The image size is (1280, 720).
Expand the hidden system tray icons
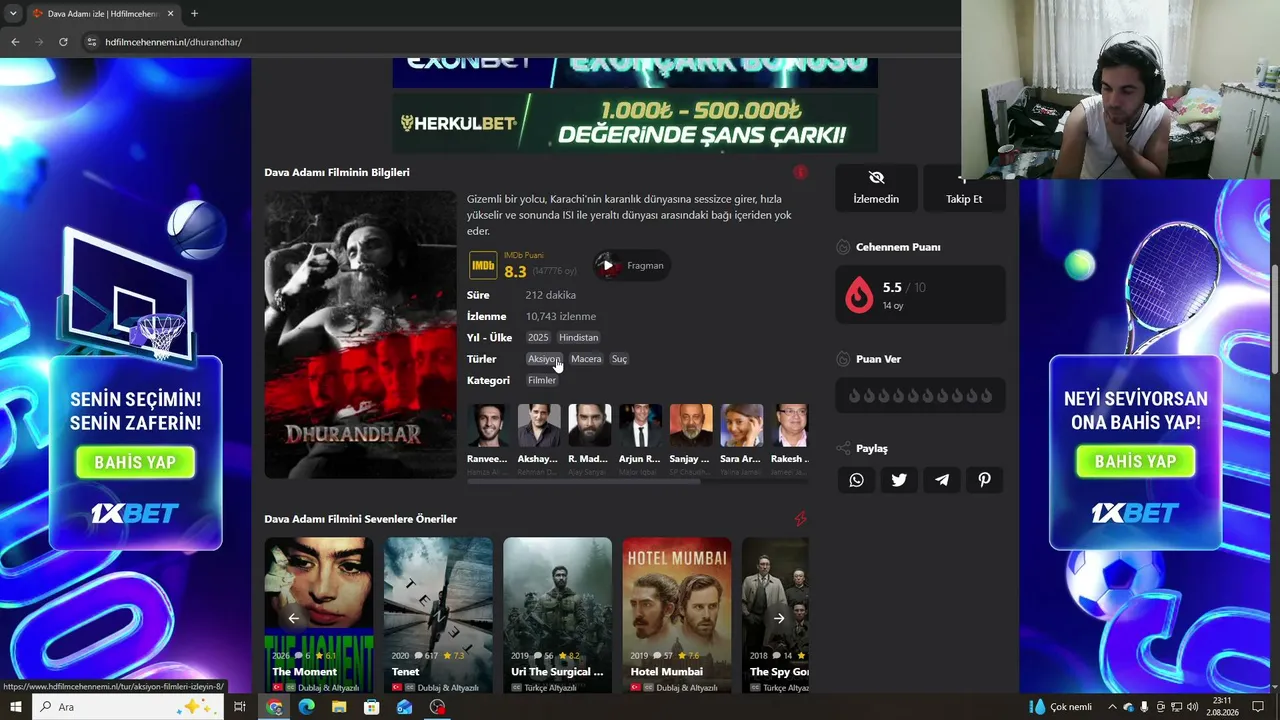pos(1111,707)
